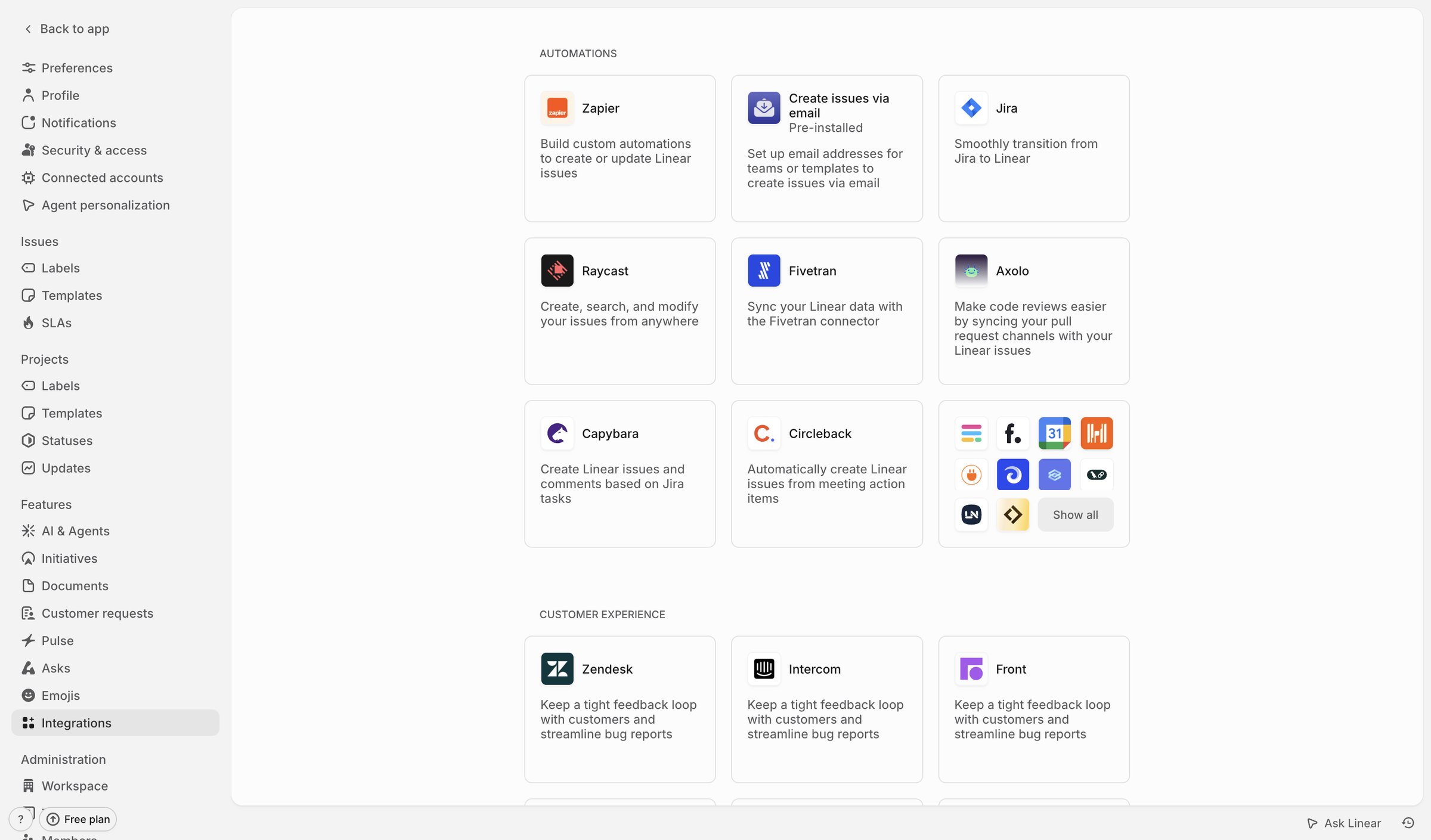The image size is (1431, 840).
Task: Open Connected accounts settings
Action: 115,178
